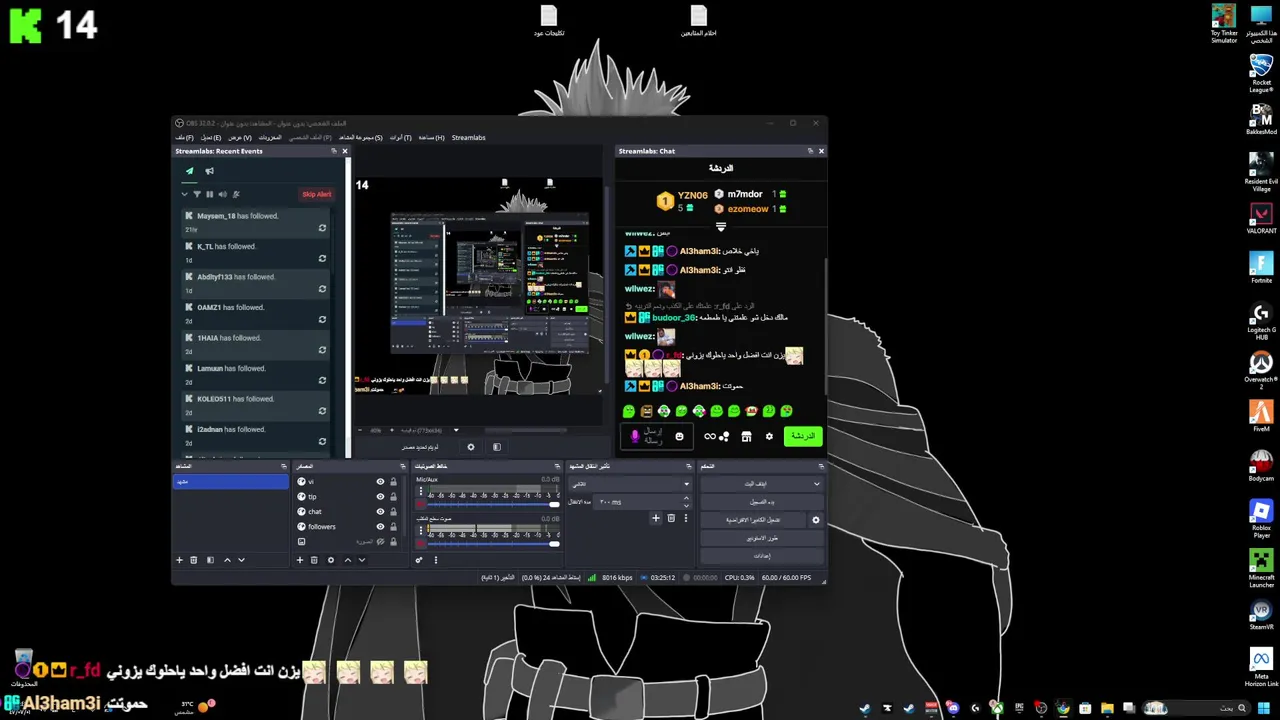Open the عرض (V) menu
Screen dimensions: 1280x720
239,138
